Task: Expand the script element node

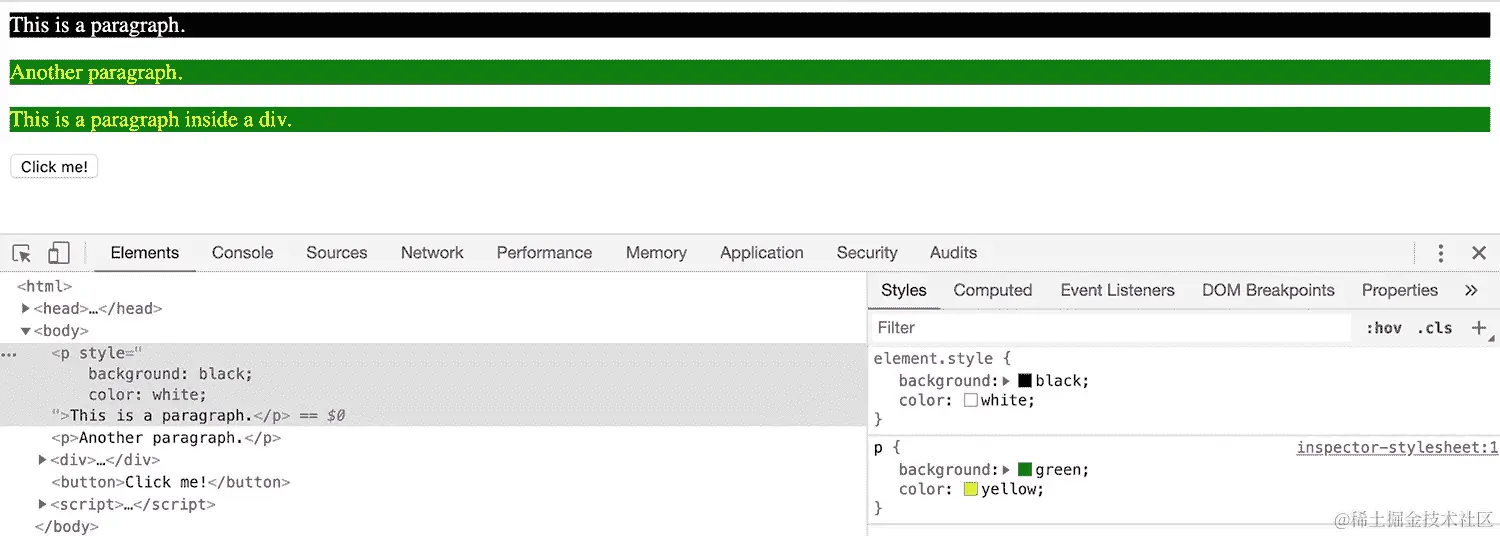Action: pyautogui.click(x=43, y=504)
